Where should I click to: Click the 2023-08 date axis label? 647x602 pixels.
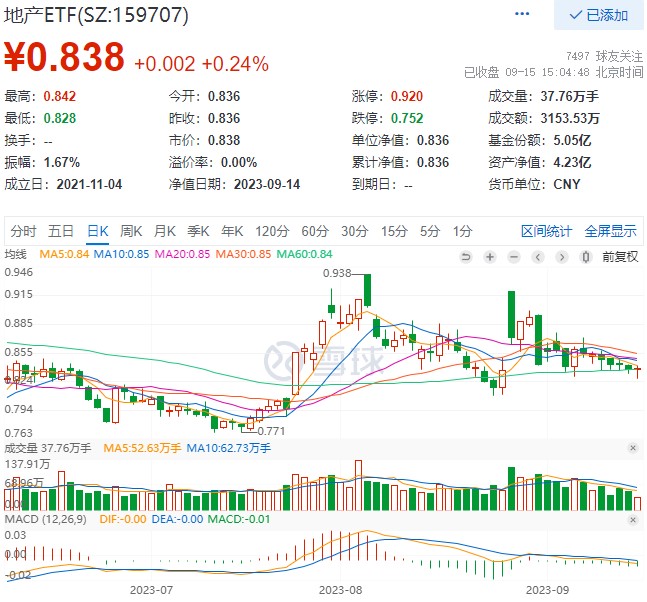click(340, 590)
